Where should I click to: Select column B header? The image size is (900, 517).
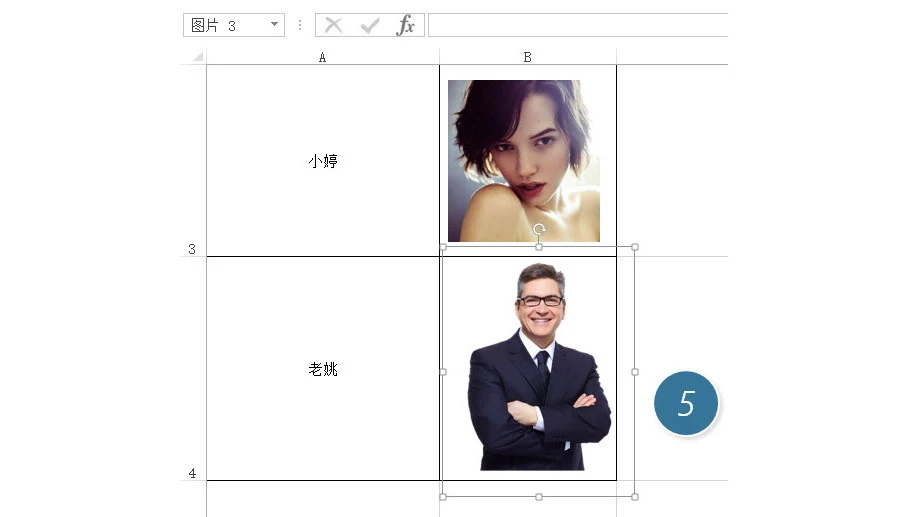click(527, 57)
